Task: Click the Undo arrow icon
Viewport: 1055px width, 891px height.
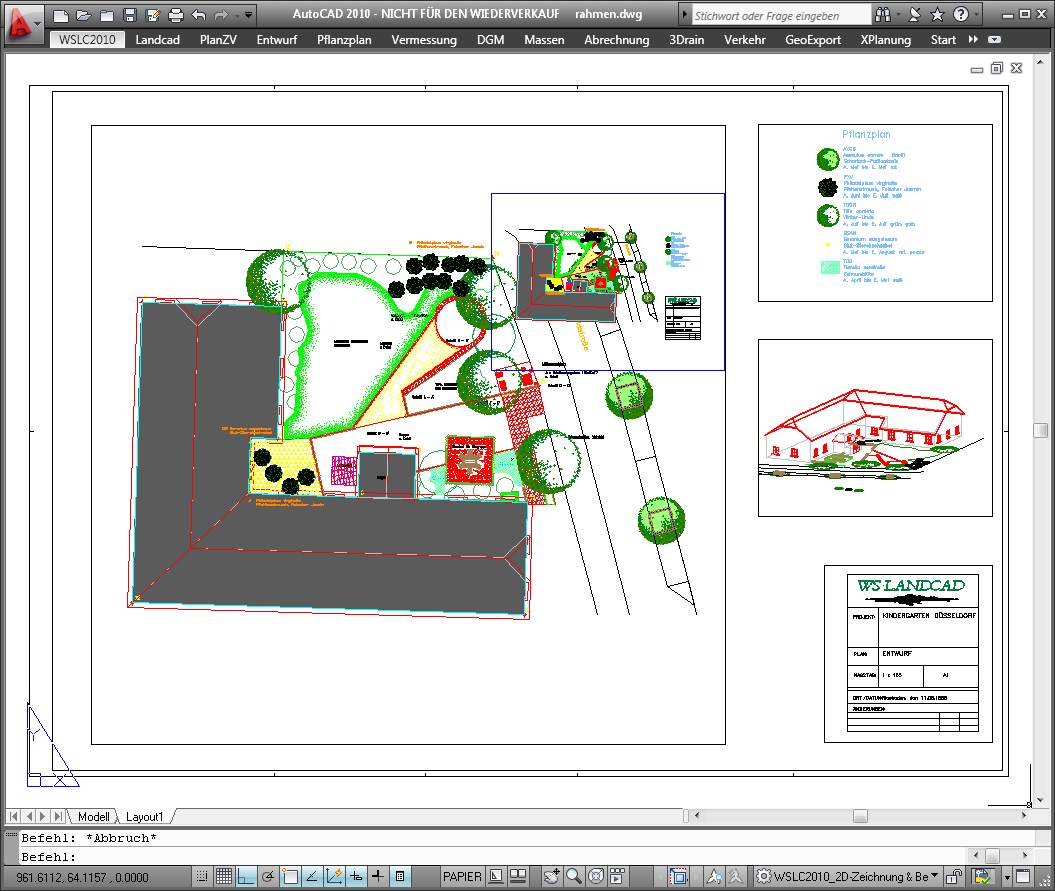Action: pos(198,15)
